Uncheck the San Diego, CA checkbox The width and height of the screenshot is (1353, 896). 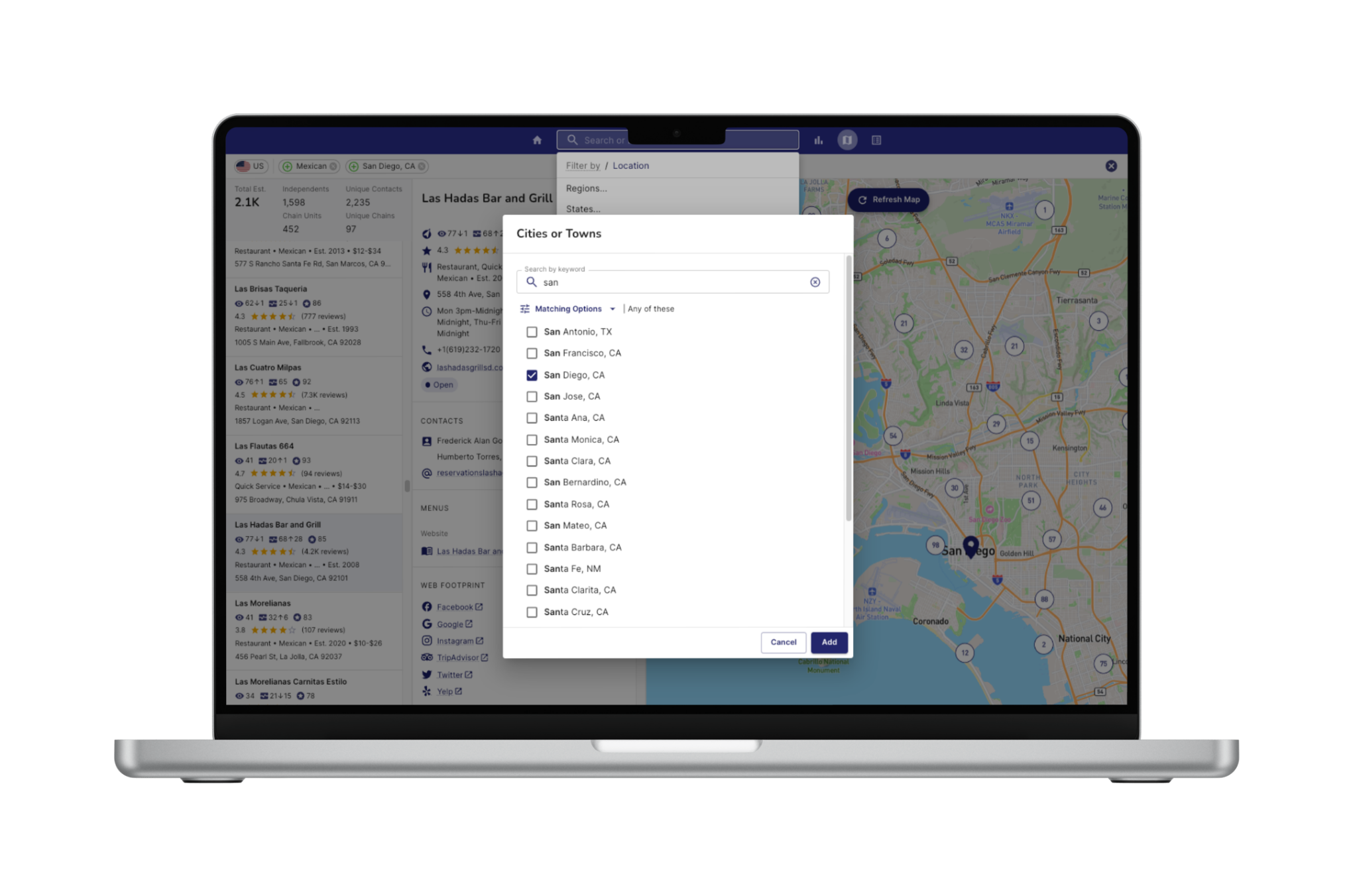pyautogui.click(x=532, y=375)
